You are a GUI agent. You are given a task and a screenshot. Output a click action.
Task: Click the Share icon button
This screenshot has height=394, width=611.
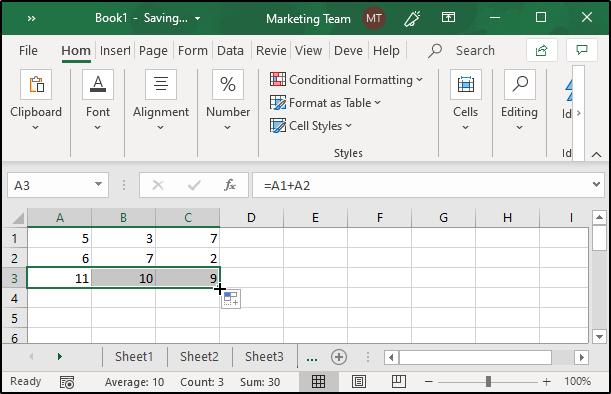(542, 50)
